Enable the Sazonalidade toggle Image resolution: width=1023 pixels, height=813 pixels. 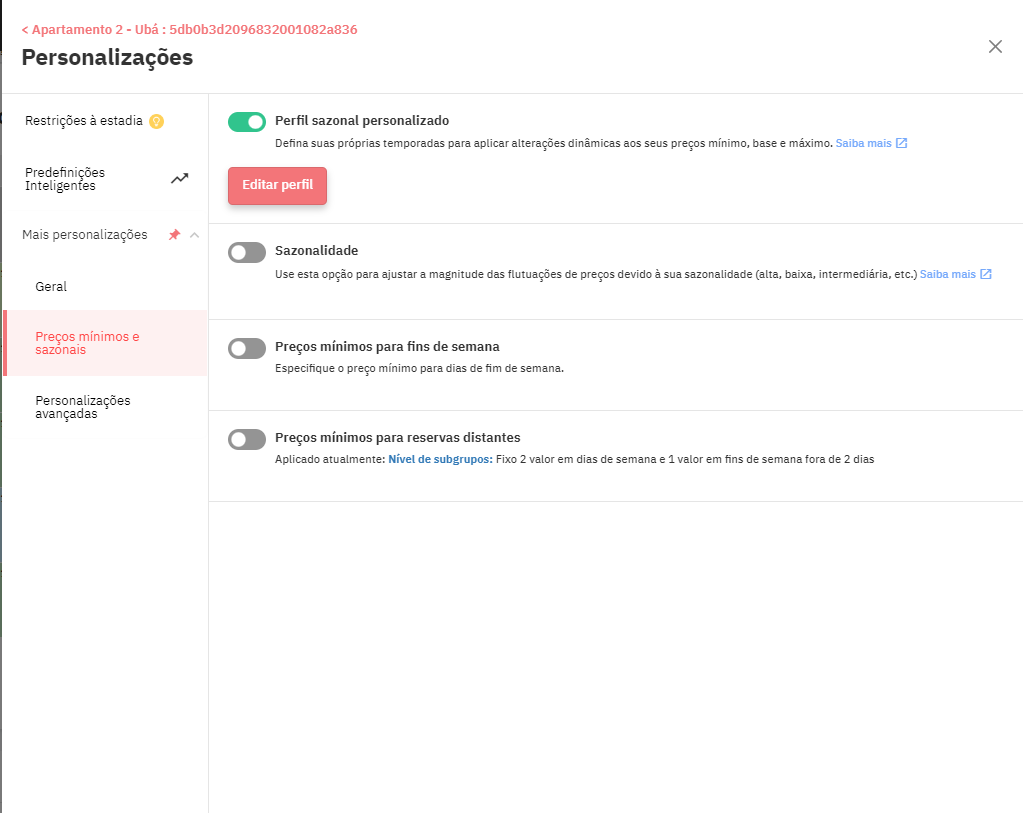247,253
